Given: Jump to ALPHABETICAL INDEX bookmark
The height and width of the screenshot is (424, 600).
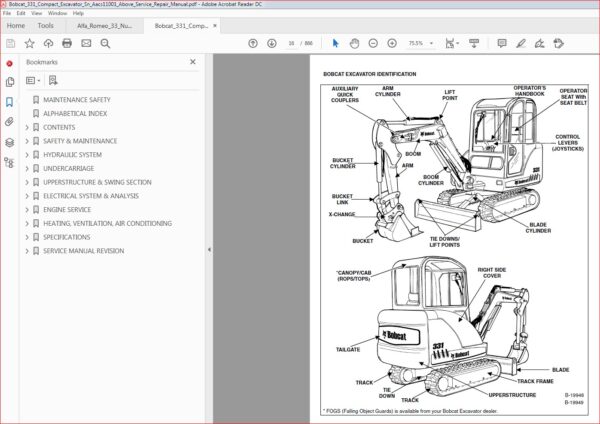Looking at the screenshot, I should click(x=75, y=113).
